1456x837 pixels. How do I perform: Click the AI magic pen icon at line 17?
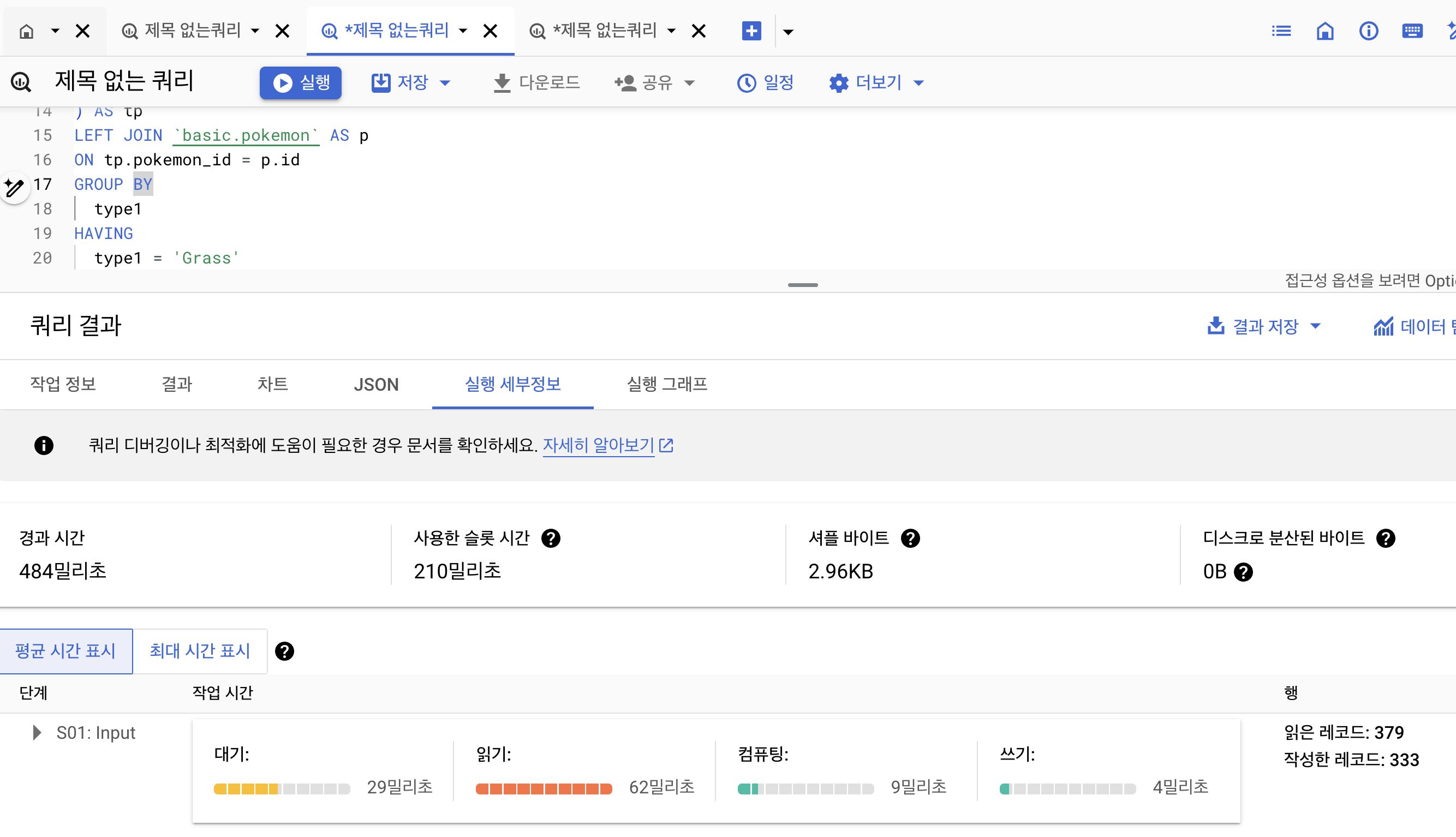[x=14, y=187]
